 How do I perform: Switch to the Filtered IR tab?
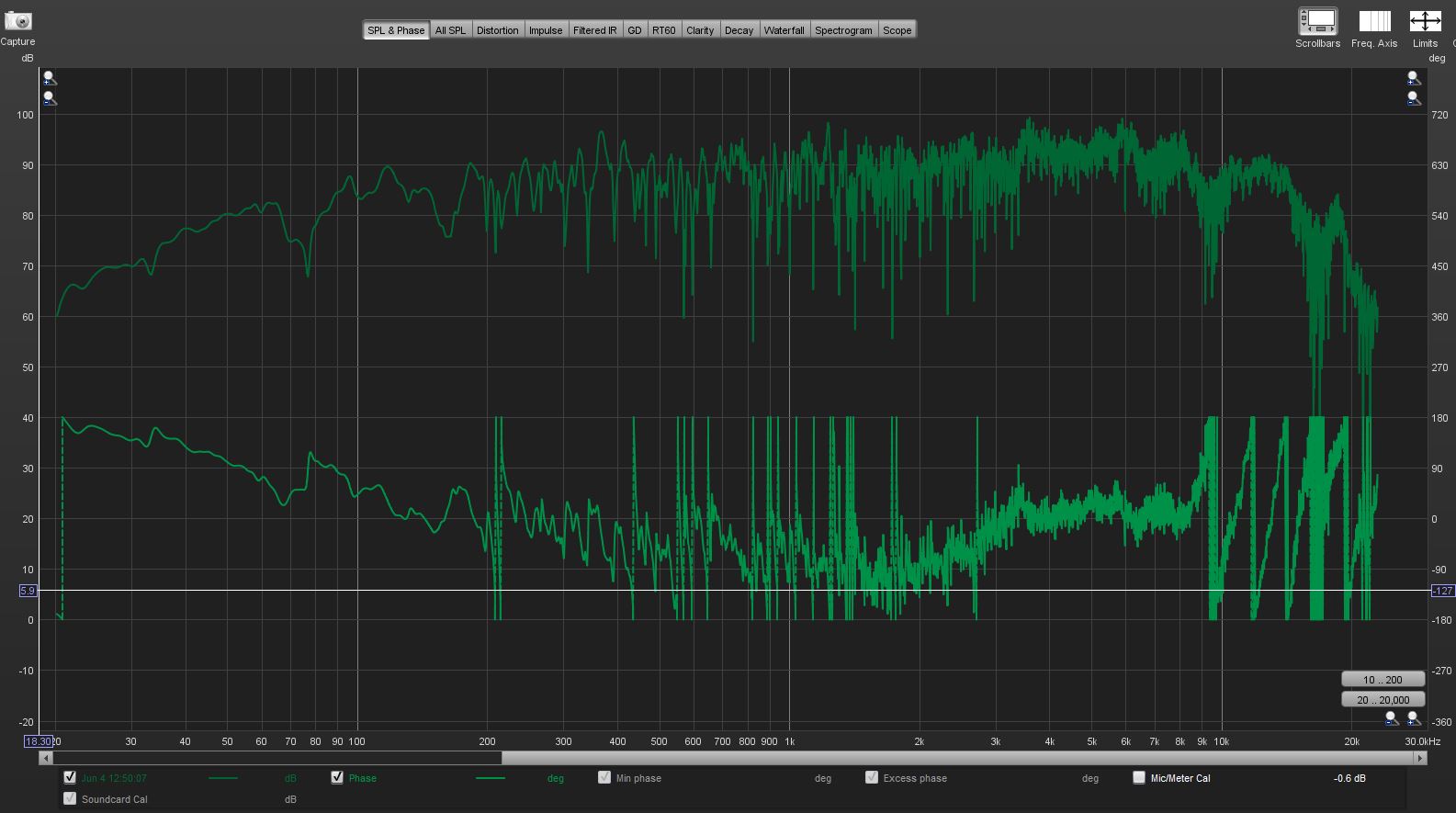coord(595,30)
